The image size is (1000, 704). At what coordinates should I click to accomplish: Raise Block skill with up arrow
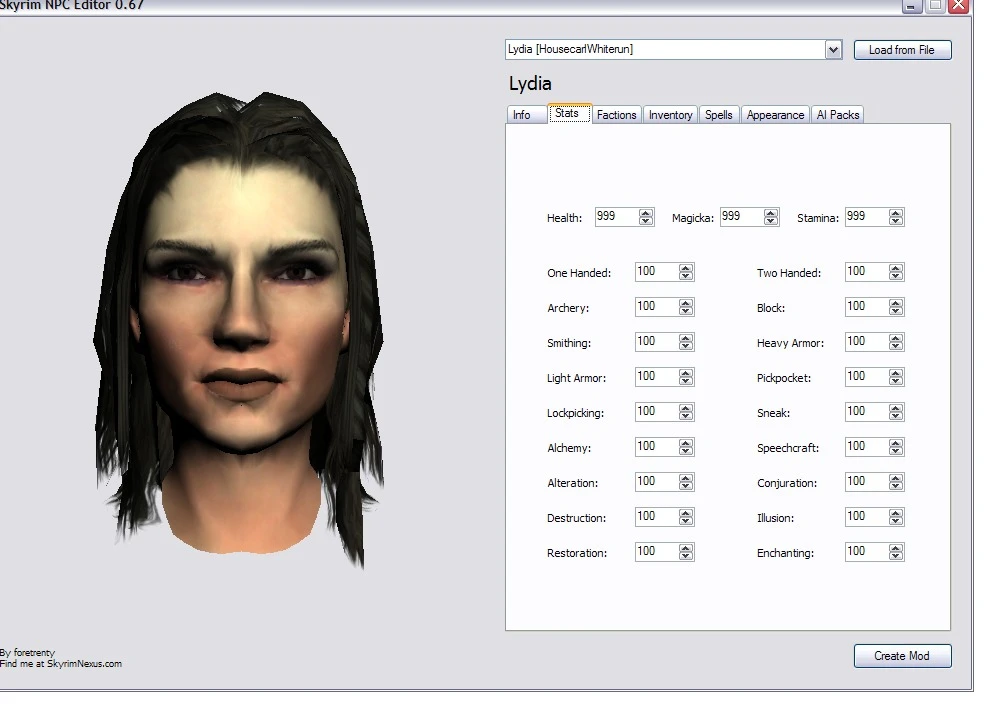tap(895, 303)
